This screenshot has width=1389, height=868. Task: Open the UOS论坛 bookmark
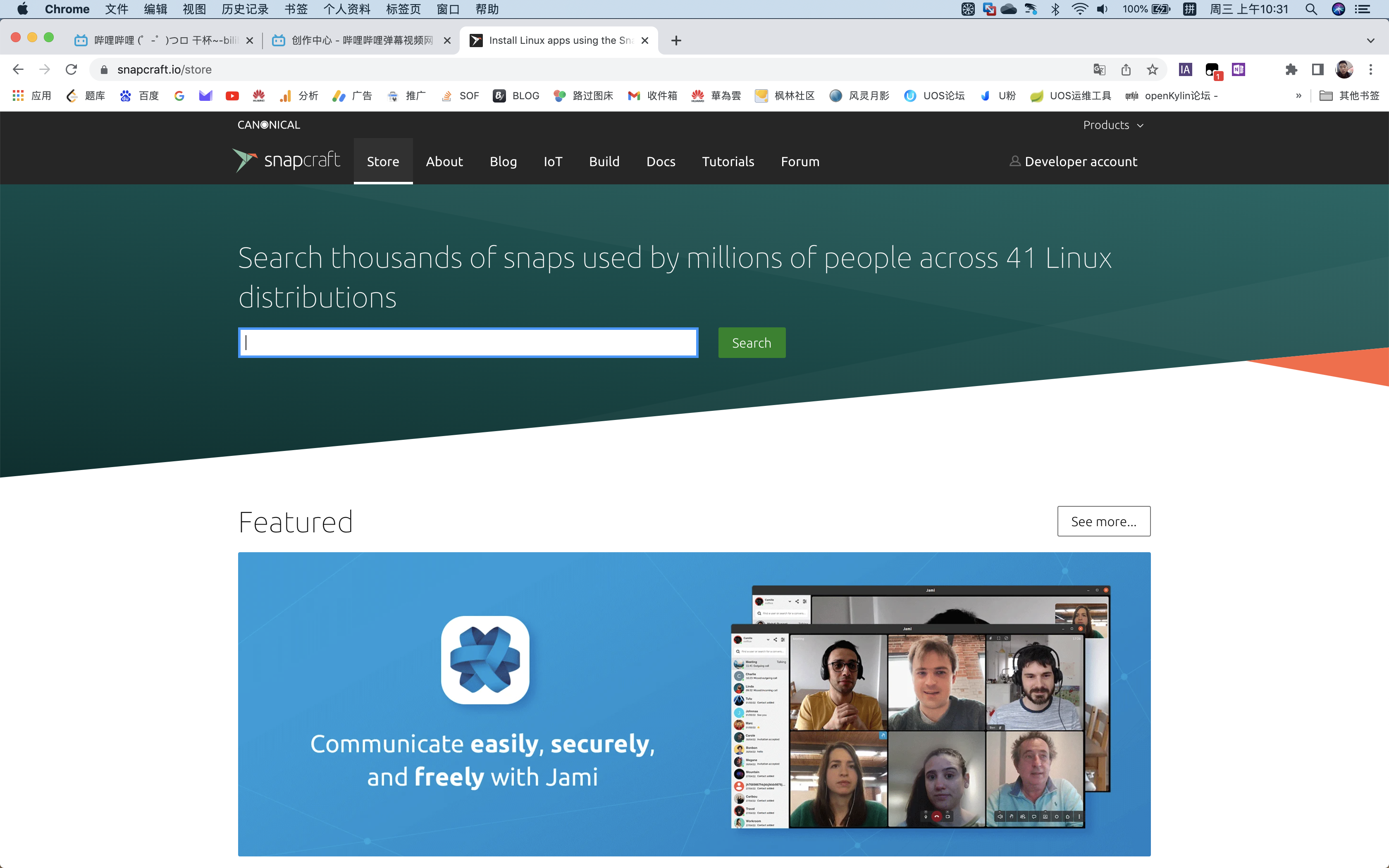[934, 96]
